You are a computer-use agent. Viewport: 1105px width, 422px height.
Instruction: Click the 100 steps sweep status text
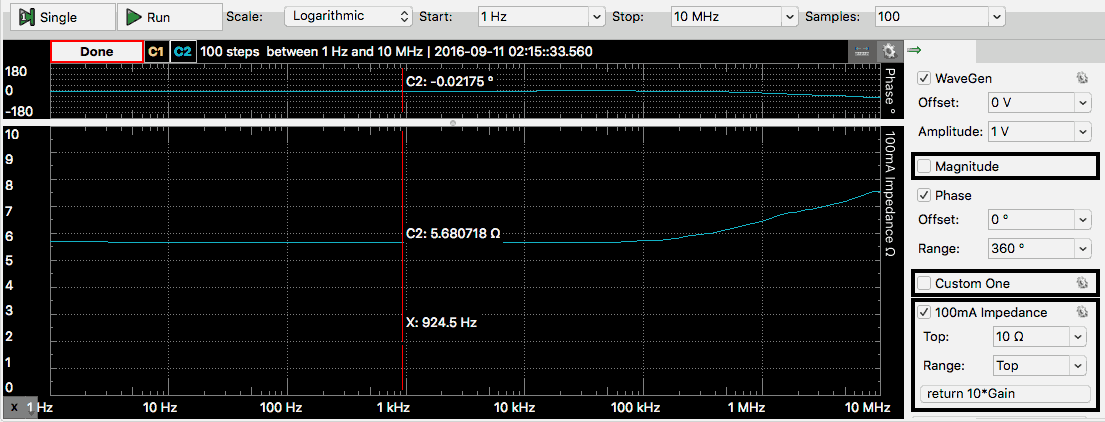tap(396, 51)
